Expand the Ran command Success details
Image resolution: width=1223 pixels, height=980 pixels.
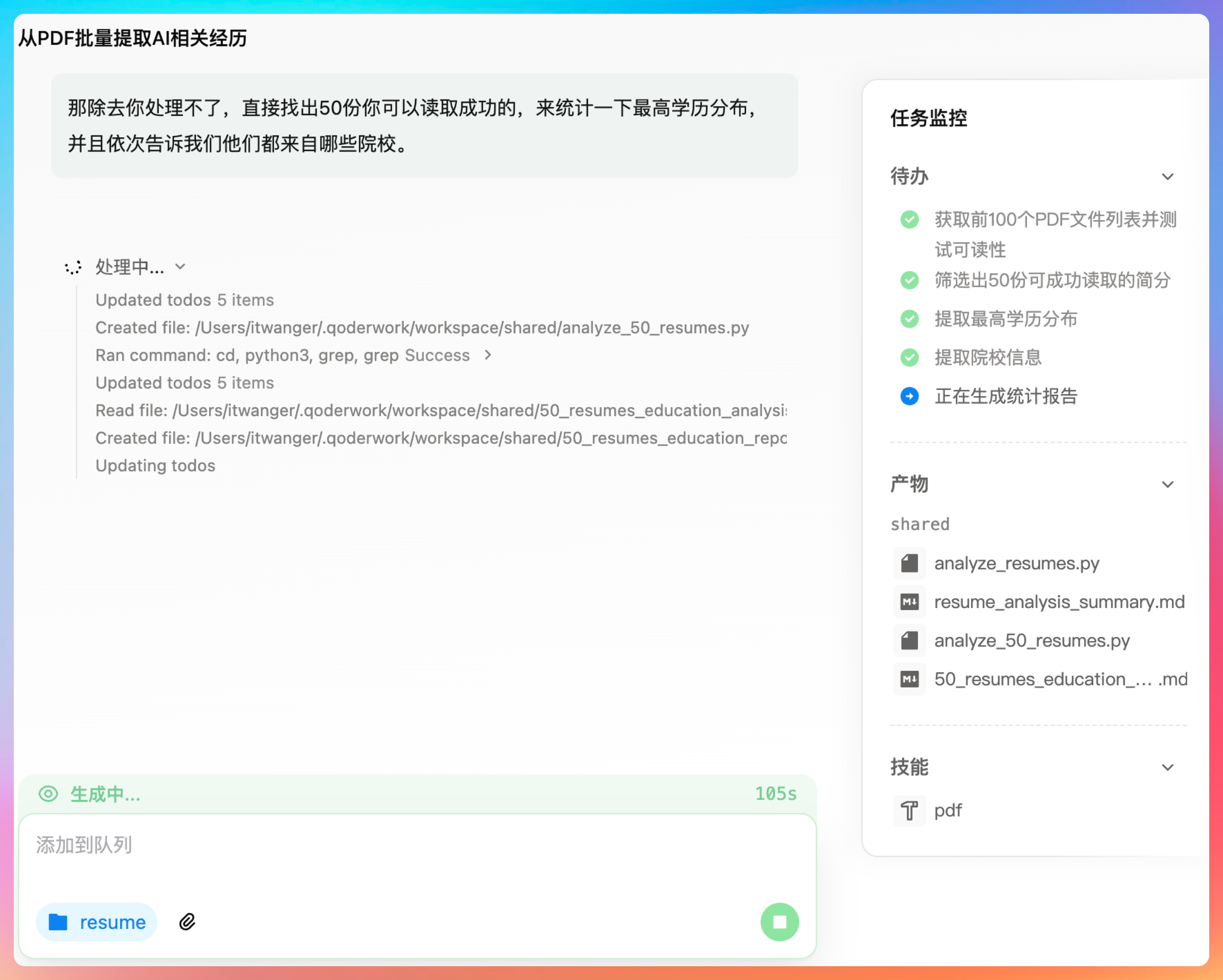click(x=488, y=355)
